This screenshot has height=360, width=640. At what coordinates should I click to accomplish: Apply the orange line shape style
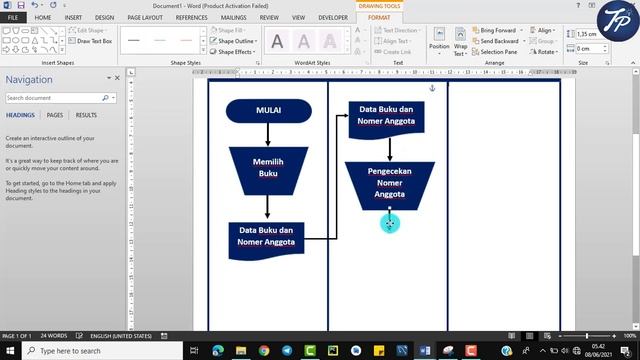pyautogui.click(x=186, y=40)
